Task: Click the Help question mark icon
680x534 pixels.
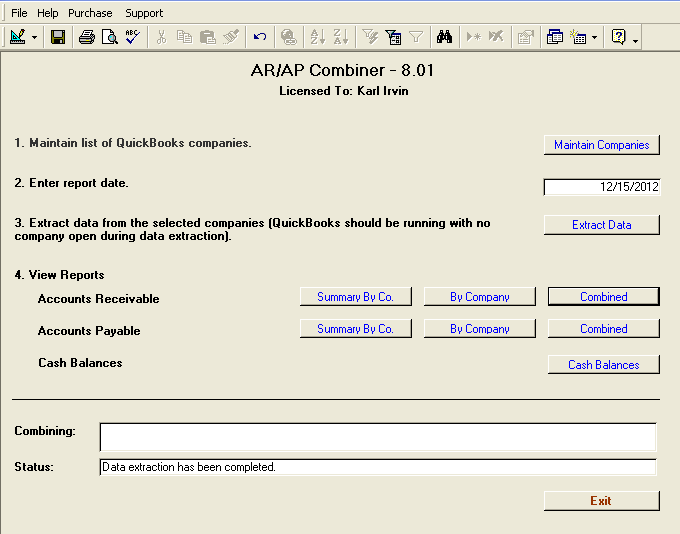Action: (619, 37)
